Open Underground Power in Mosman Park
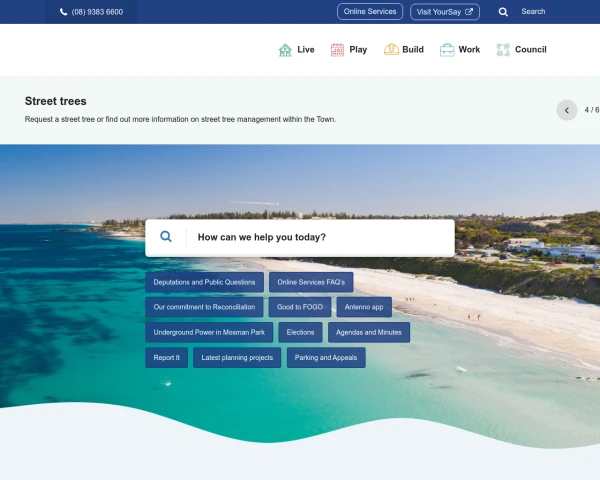This screenshot has width=600, height=480. [209, 332]
